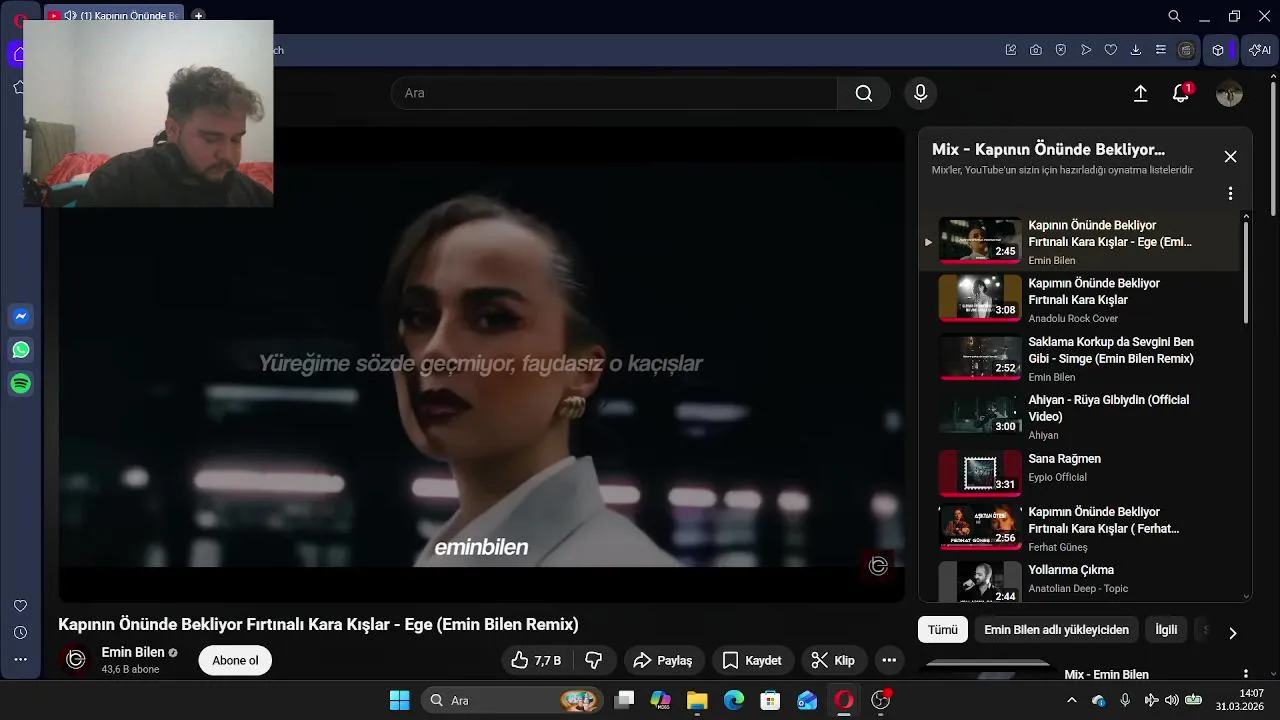
Task: Open YouTube notifications bell
Action: click(1181, 93)
